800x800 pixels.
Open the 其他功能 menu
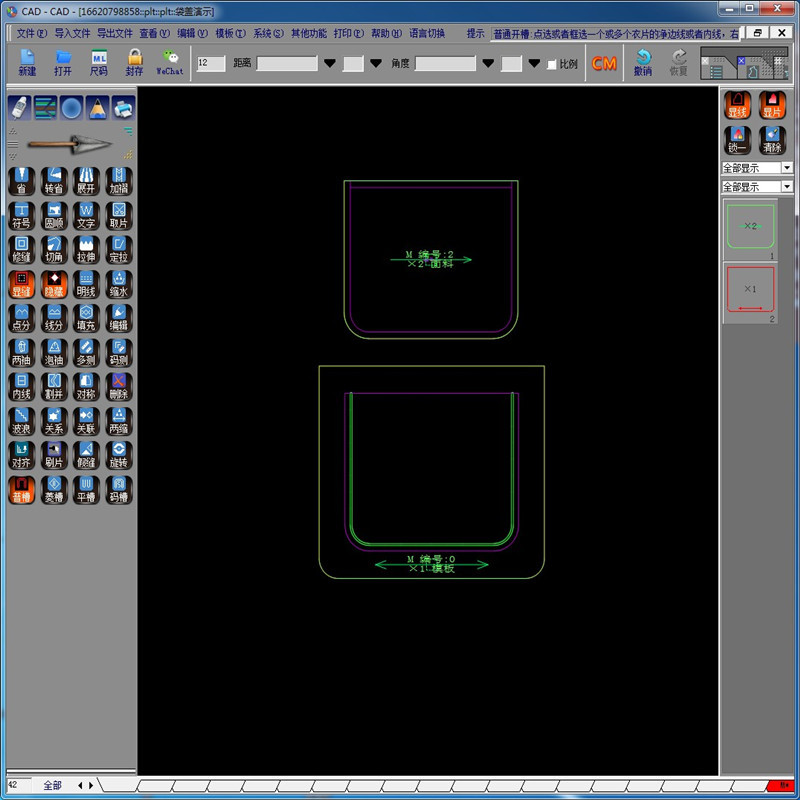click(x=308, y=33)
